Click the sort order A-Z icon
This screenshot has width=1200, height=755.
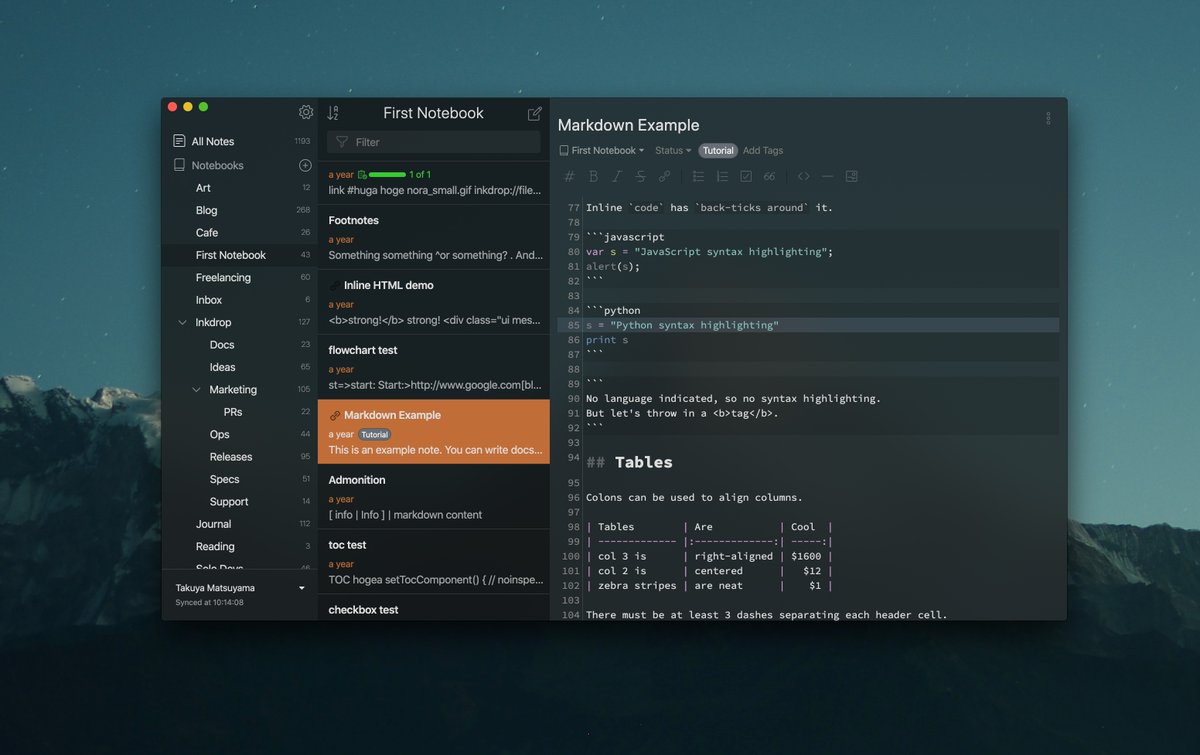333,113
